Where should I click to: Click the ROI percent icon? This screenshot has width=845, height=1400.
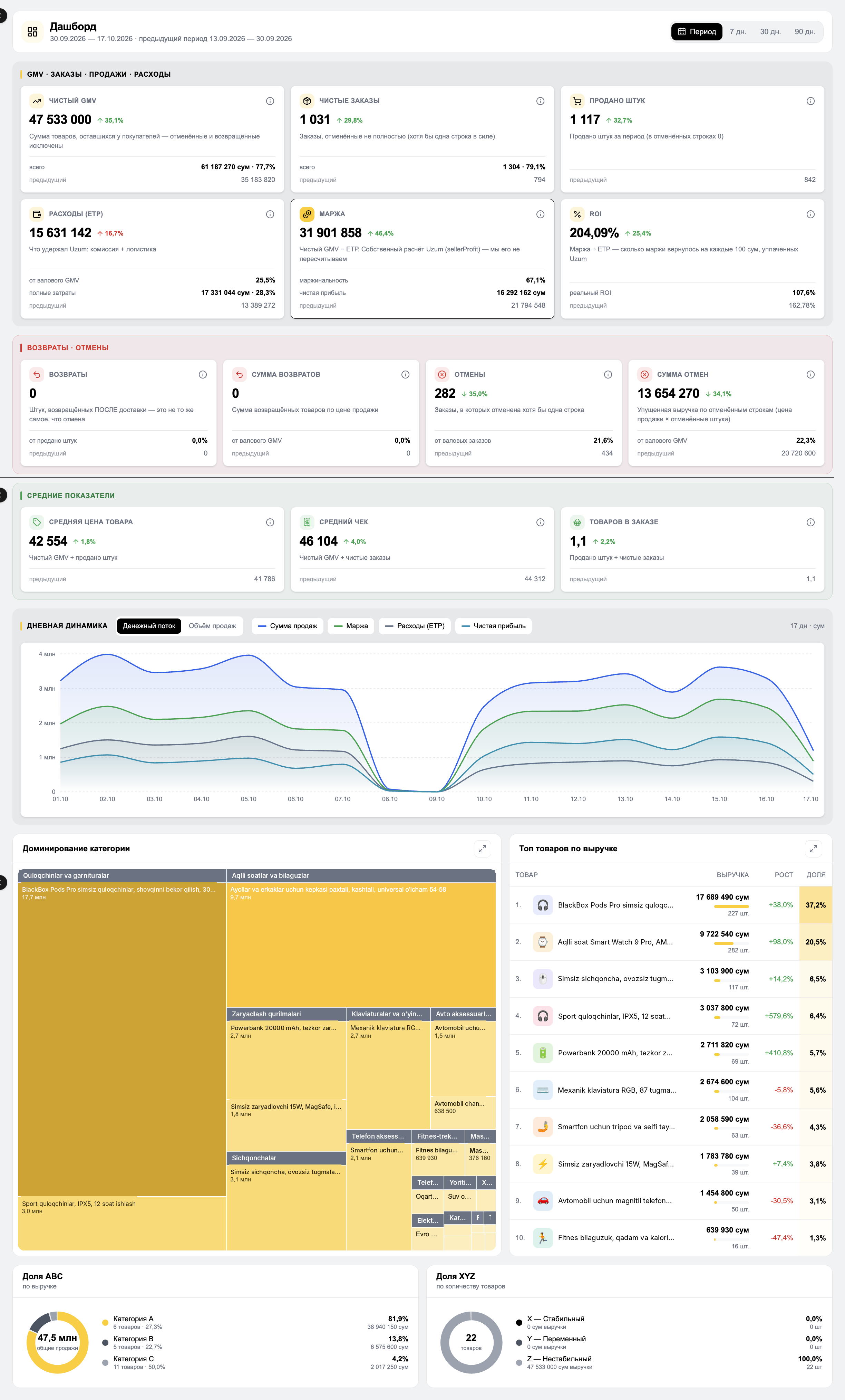point(577,214)
